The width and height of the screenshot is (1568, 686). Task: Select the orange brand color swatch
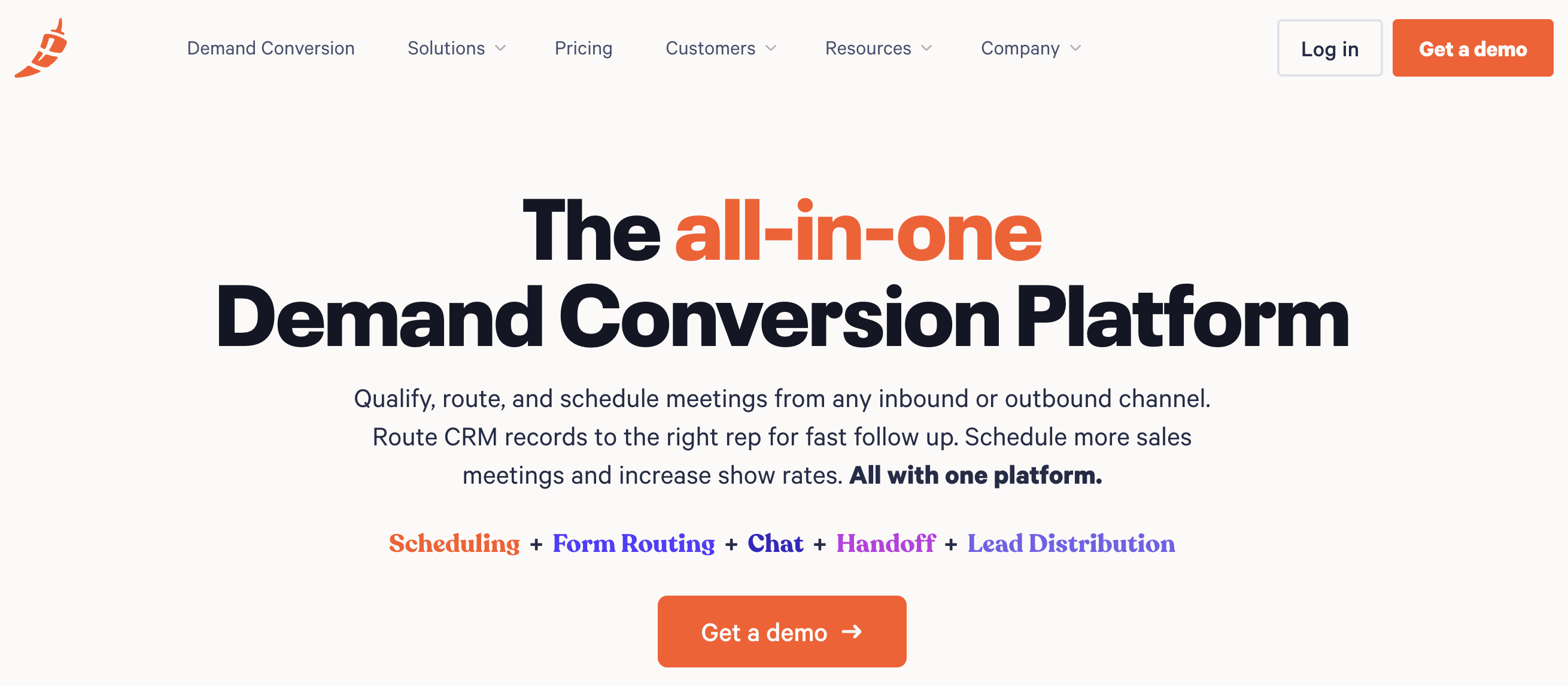click(x=47, y=48)
